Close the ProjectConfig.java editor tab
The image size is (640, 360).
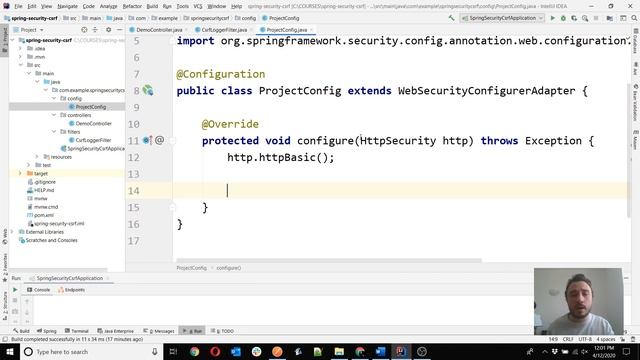pos(311,30)
